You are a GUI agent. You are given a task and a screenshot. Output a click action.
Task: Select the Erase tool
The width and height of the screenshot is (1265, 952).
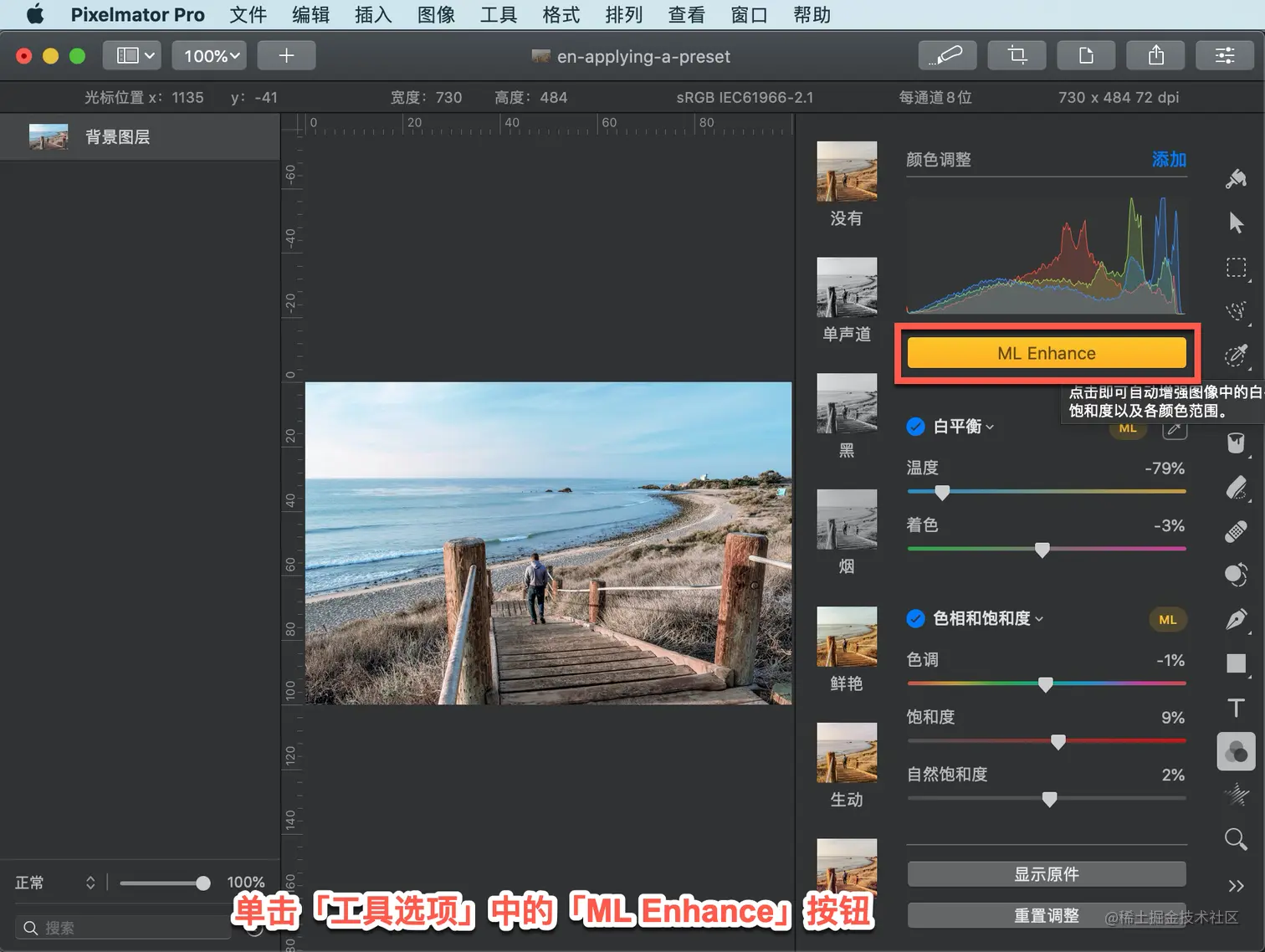coord(1236,487)
